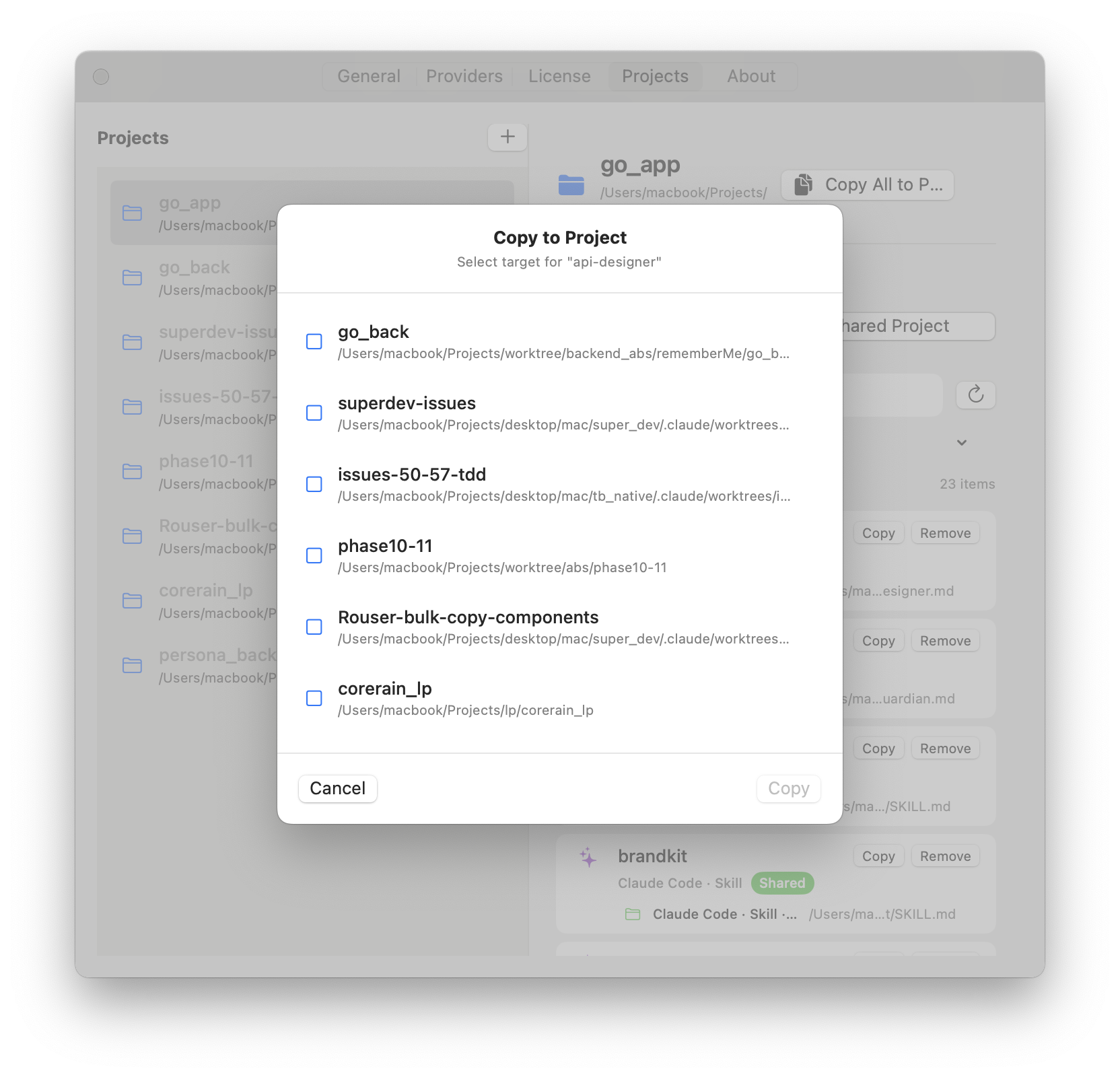Select the Projects tab
Image resolution: width=1120 pixels, height=1077 pixels.
click(656, 76)
